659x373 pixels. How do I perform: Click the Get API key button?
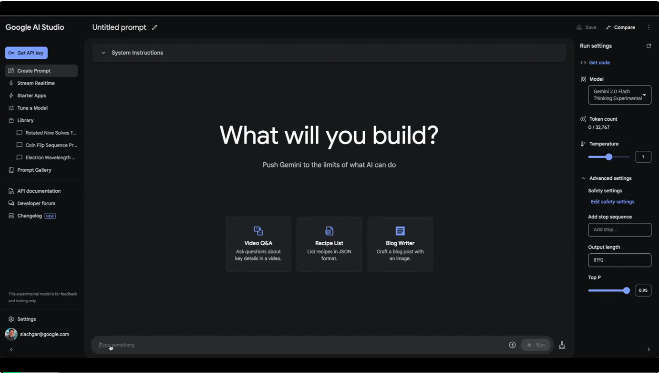tap(26, 53)
